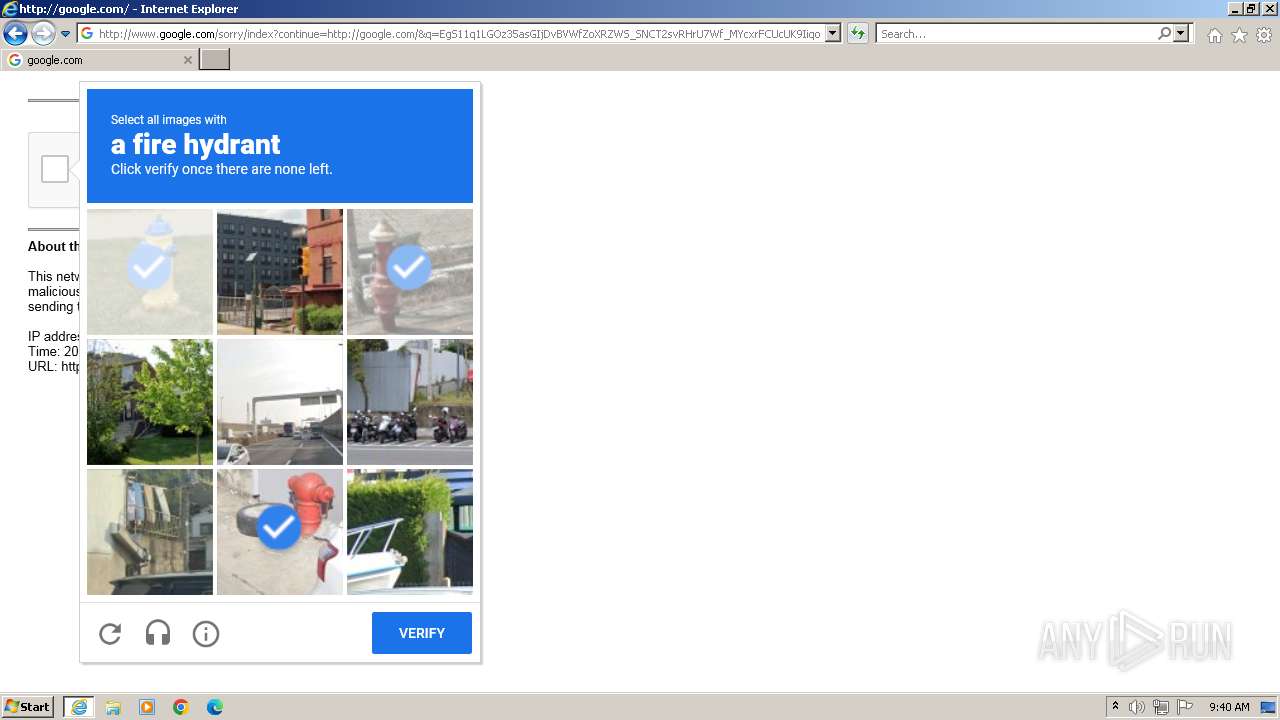Click into the Search box

click(x=1017, y=34)
